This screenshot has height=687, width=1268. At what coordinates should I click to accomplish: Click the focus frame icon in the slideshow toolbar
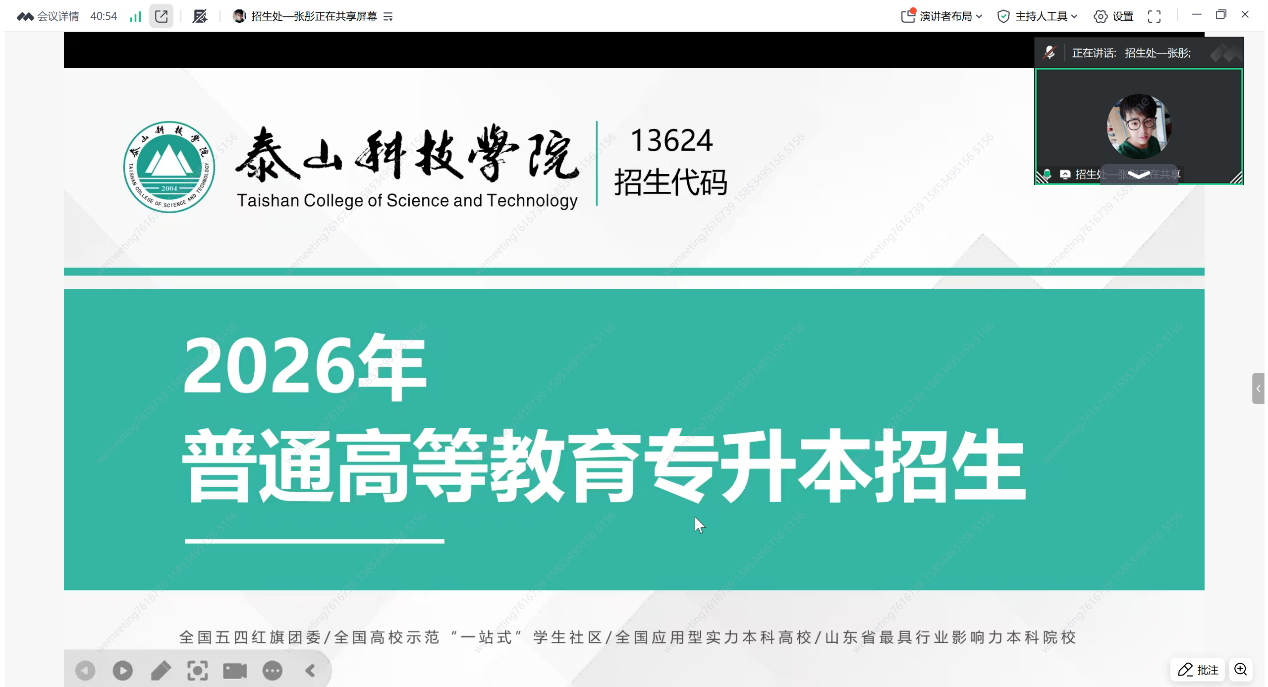(x=197, y=671)
